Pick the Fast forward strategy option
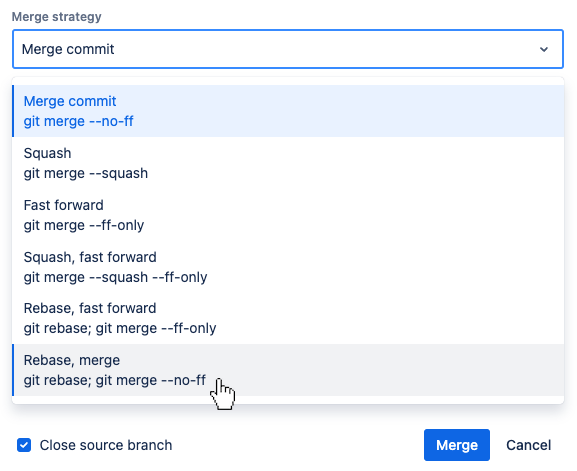This screenshot has width=577, height=471. click(x=288, y=215)
